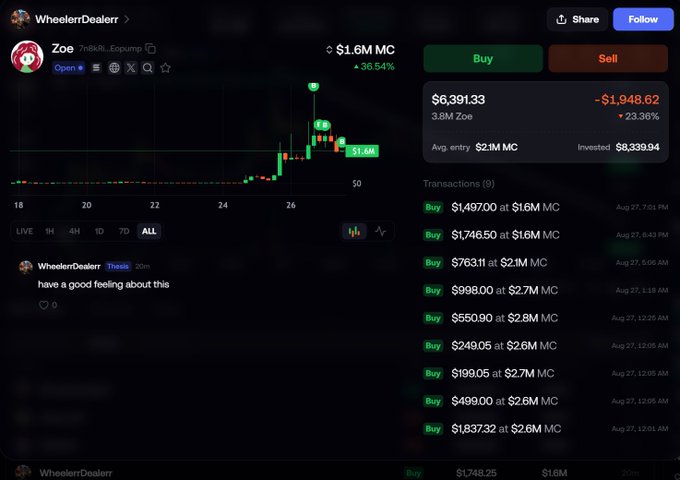The width and height of the screenshot is (680, 480).
Task: Select the 1H chart range
Action: pos(49,231)
